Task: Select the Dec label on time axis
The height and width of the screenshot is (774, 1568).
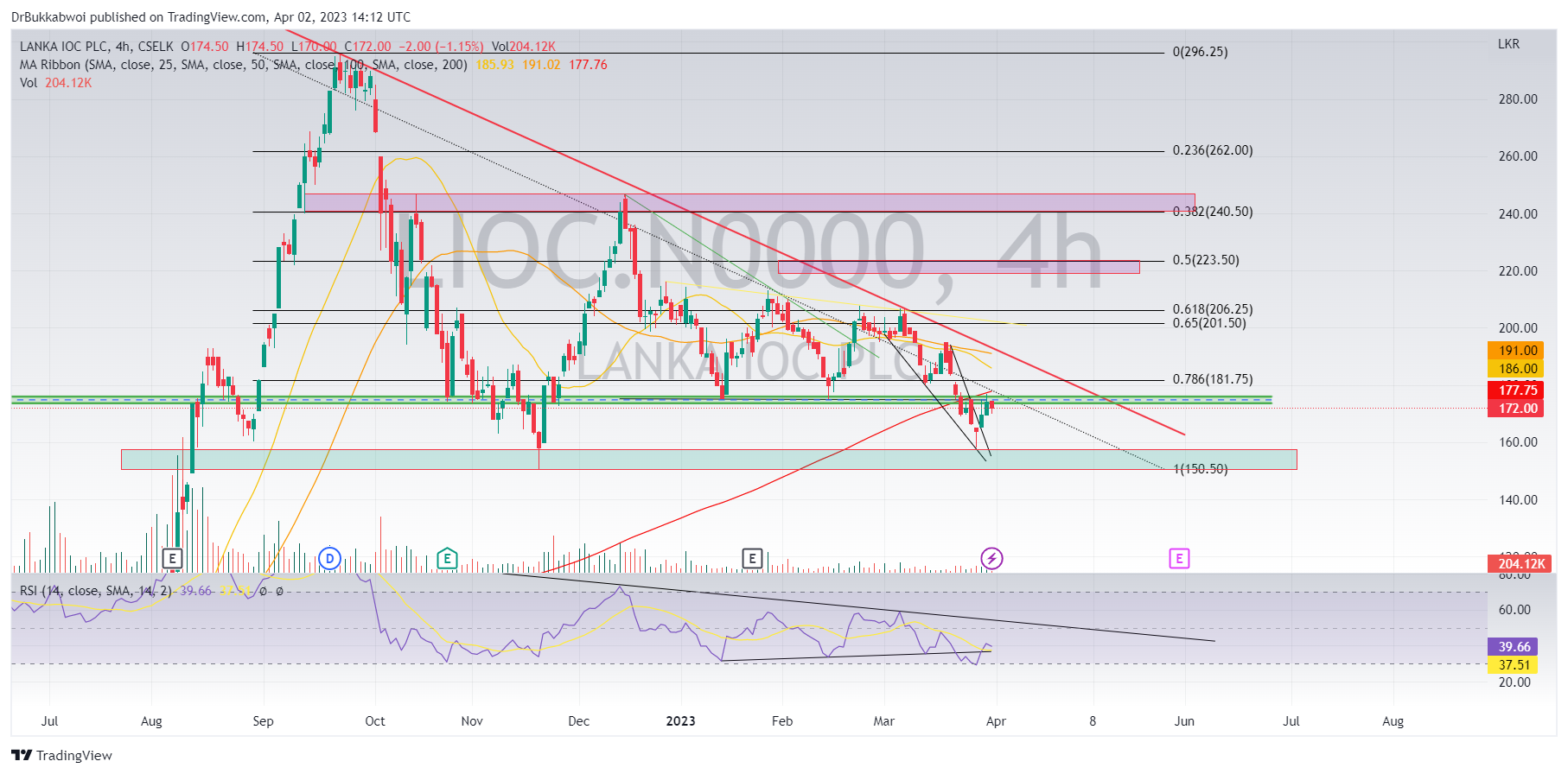Action: pyautogui.click(x=578, y=721)
